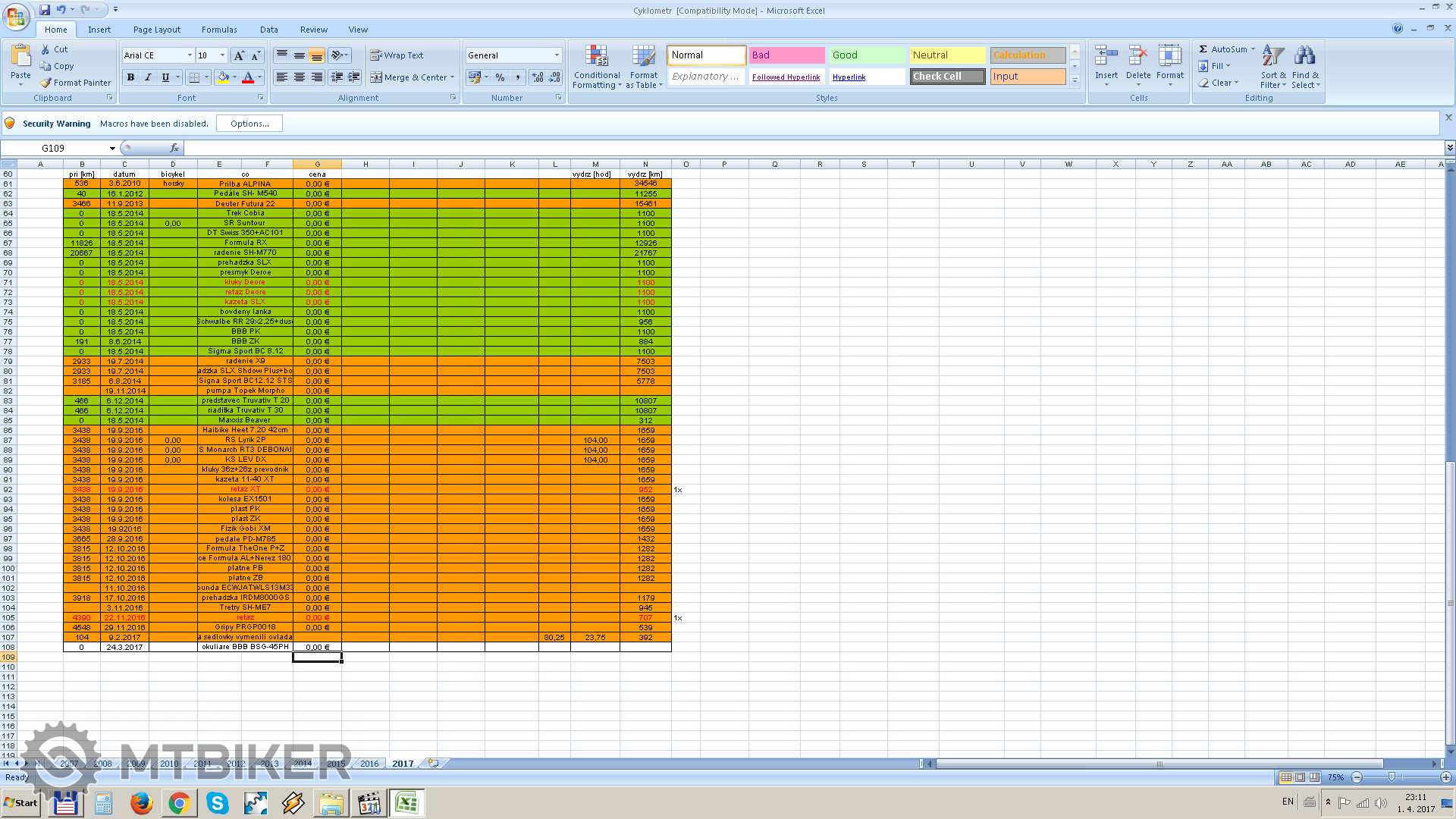Click the Percent Style icon
Viewport: 1456px width, 819px height.
(x=500, y=77)
